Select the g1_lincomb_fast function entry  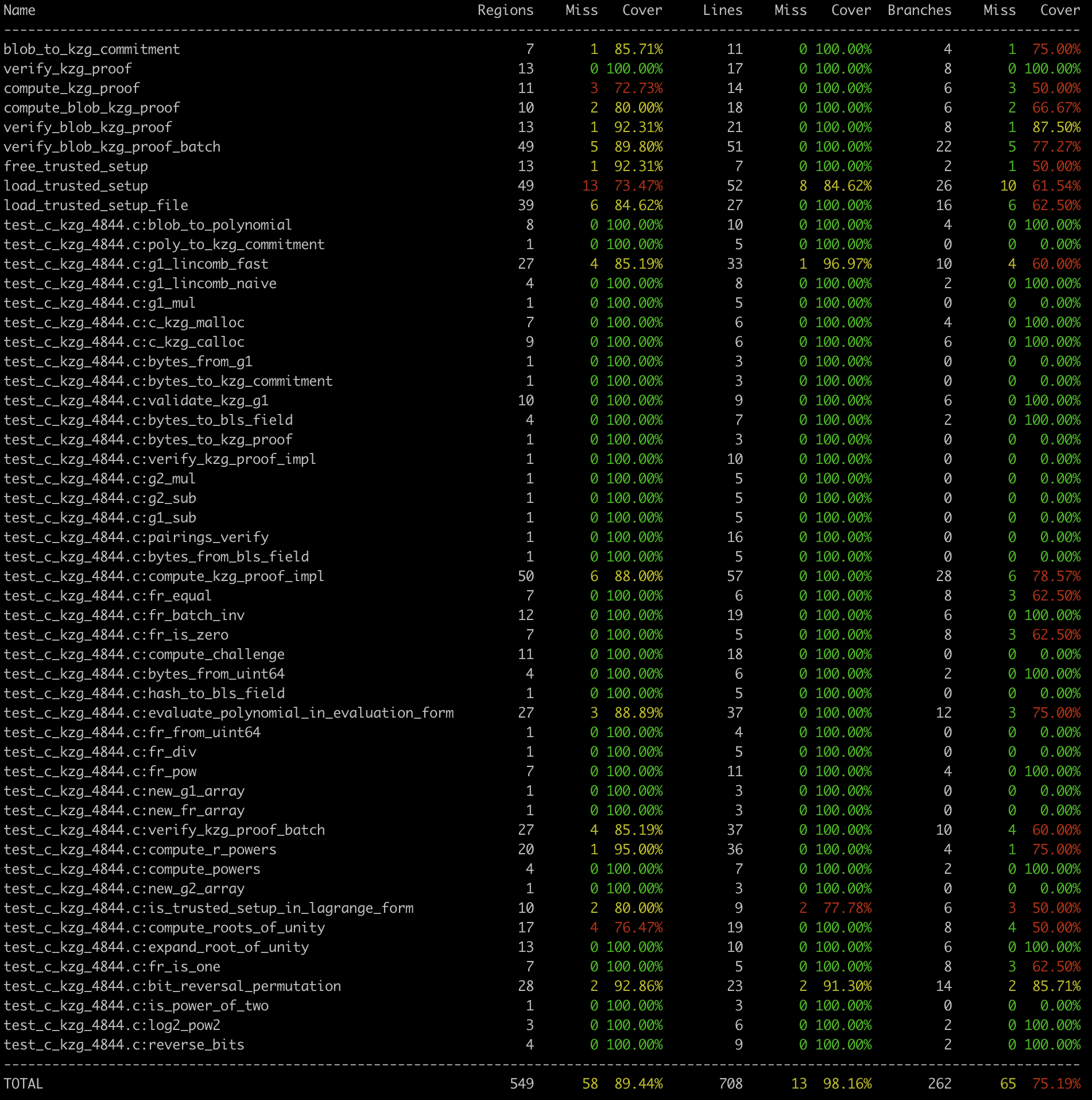click(136, 264)
